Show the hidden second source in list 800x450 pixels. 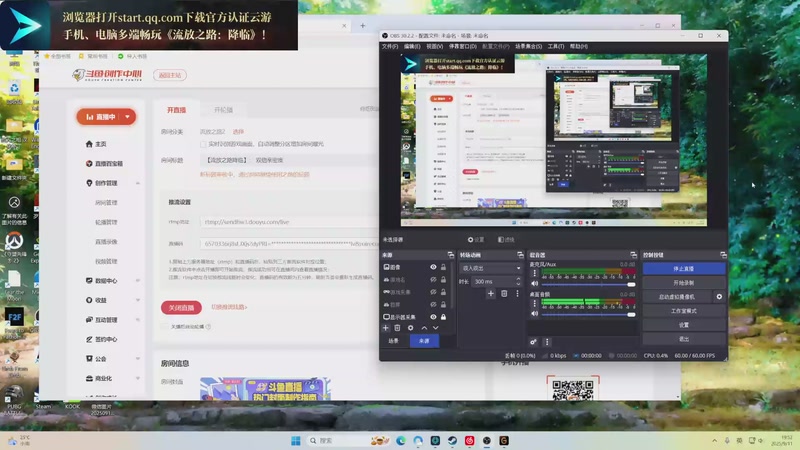433,280
